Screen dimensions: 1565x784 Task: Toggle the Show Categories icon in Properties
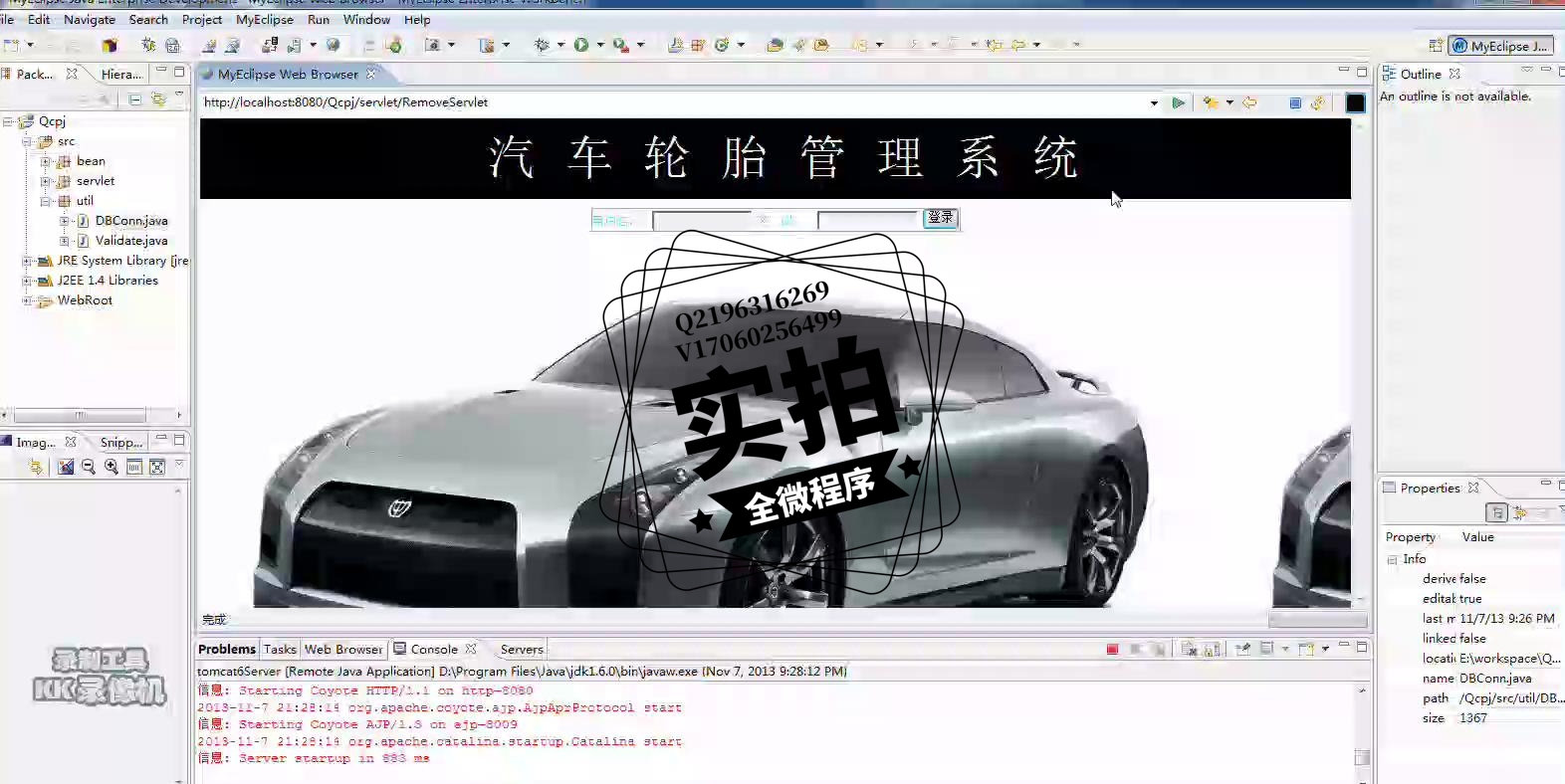[x=1496, y=512]
